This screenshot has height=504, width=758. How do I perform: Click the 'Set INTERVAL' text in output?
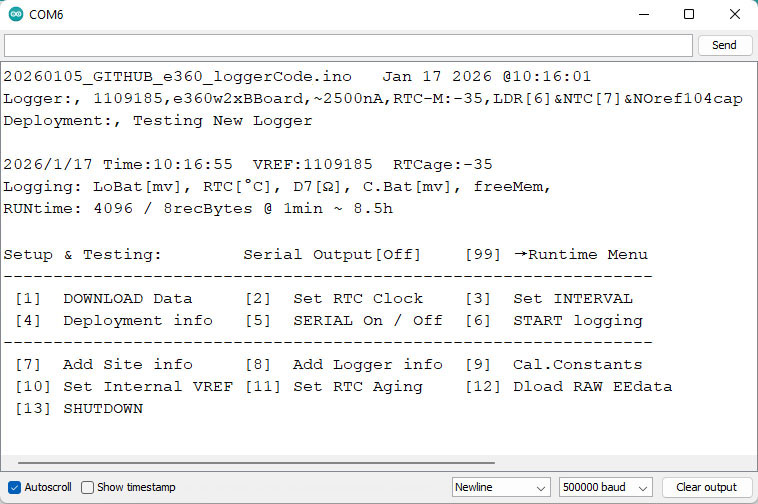pyautogui.click(x=572, y=299)
